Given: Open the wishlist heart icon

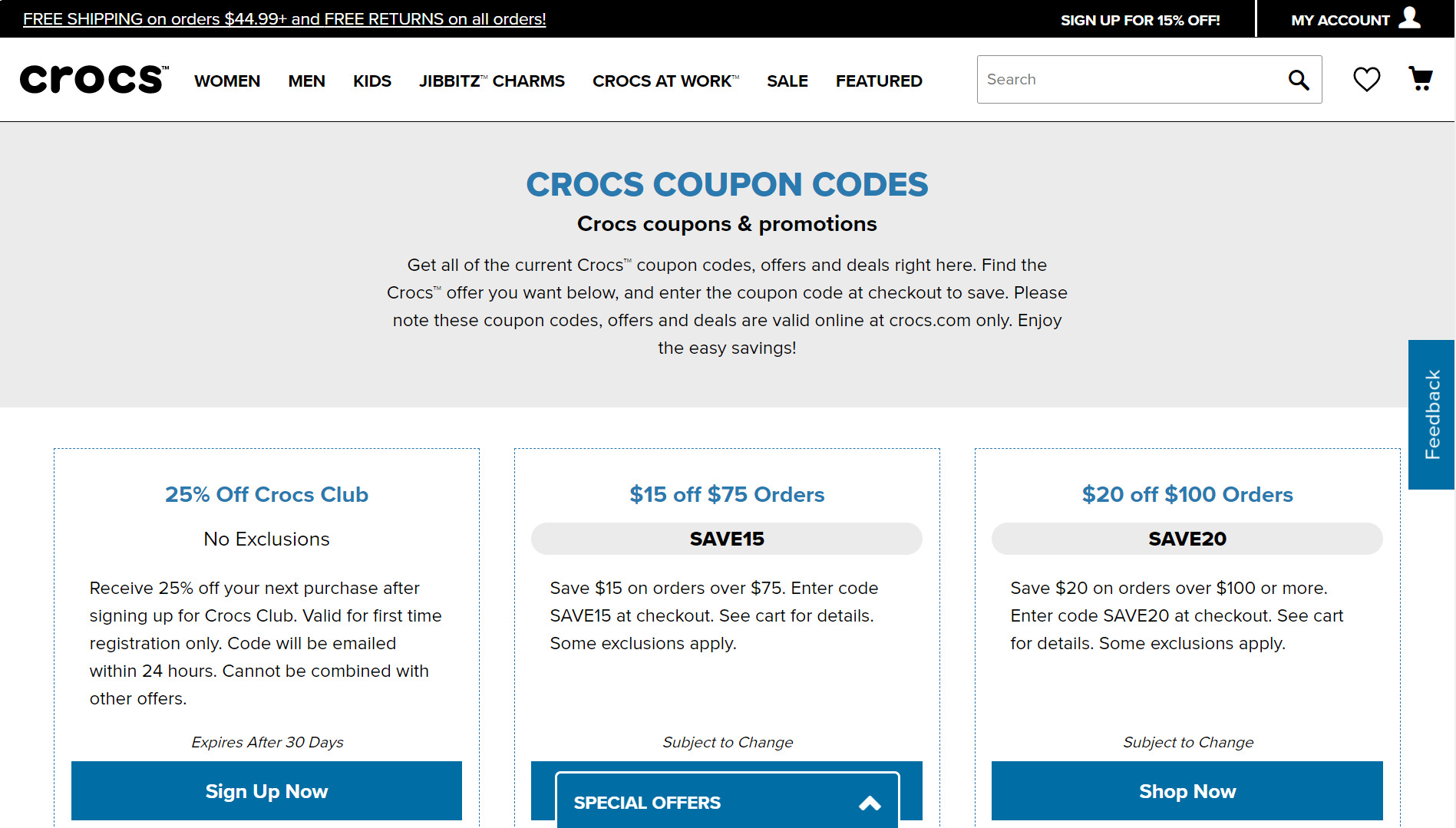Looking at the screenshot, I should (x=1366, y=79).
